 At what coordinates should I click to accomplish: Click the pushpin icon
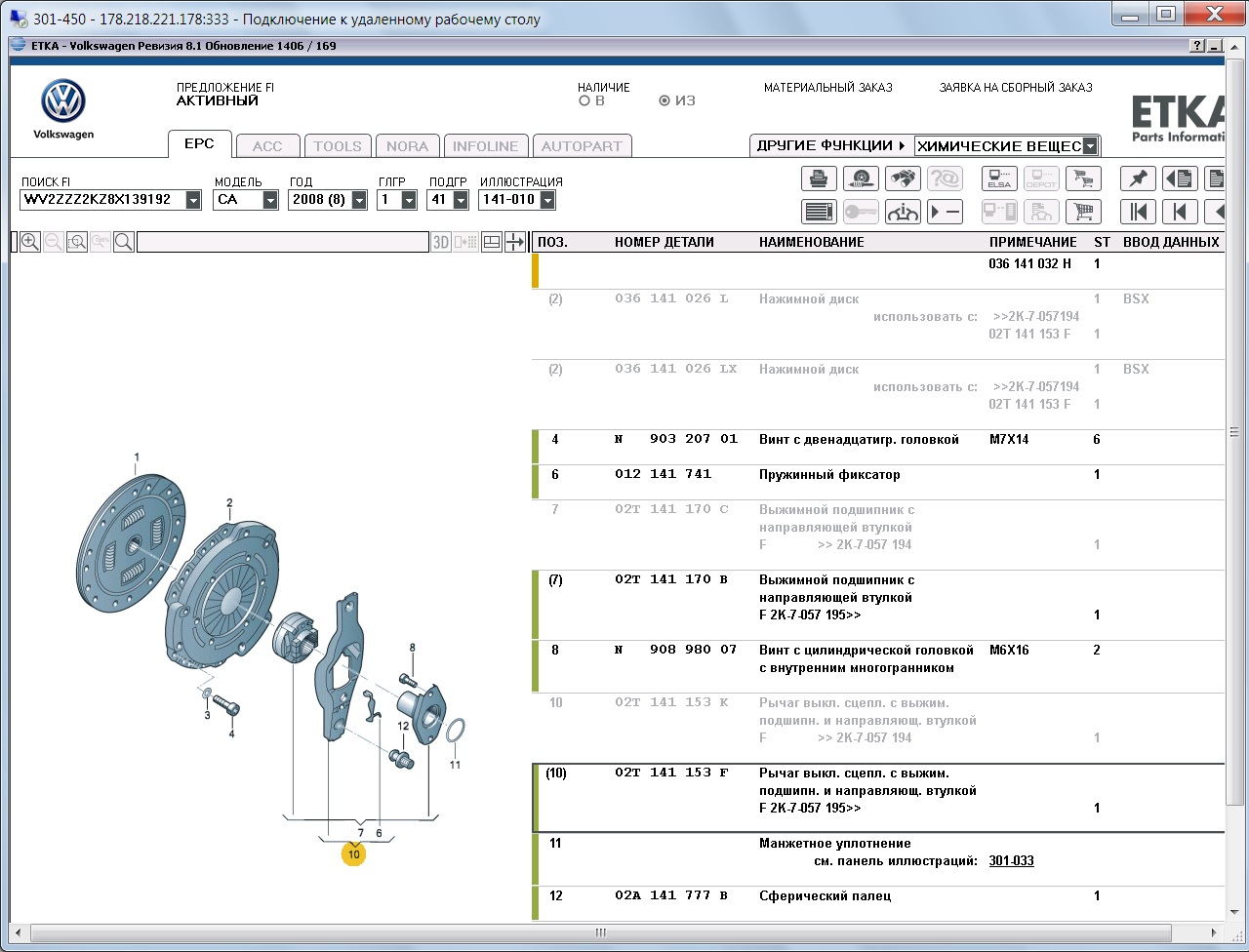click(x=1138, y=178)
